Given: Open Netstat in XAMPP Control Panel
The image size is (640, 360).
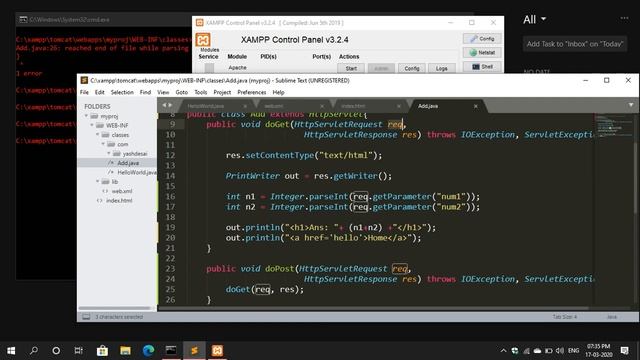Looking at the screenshot, I should pyautogui.click(x=482, y=53).
